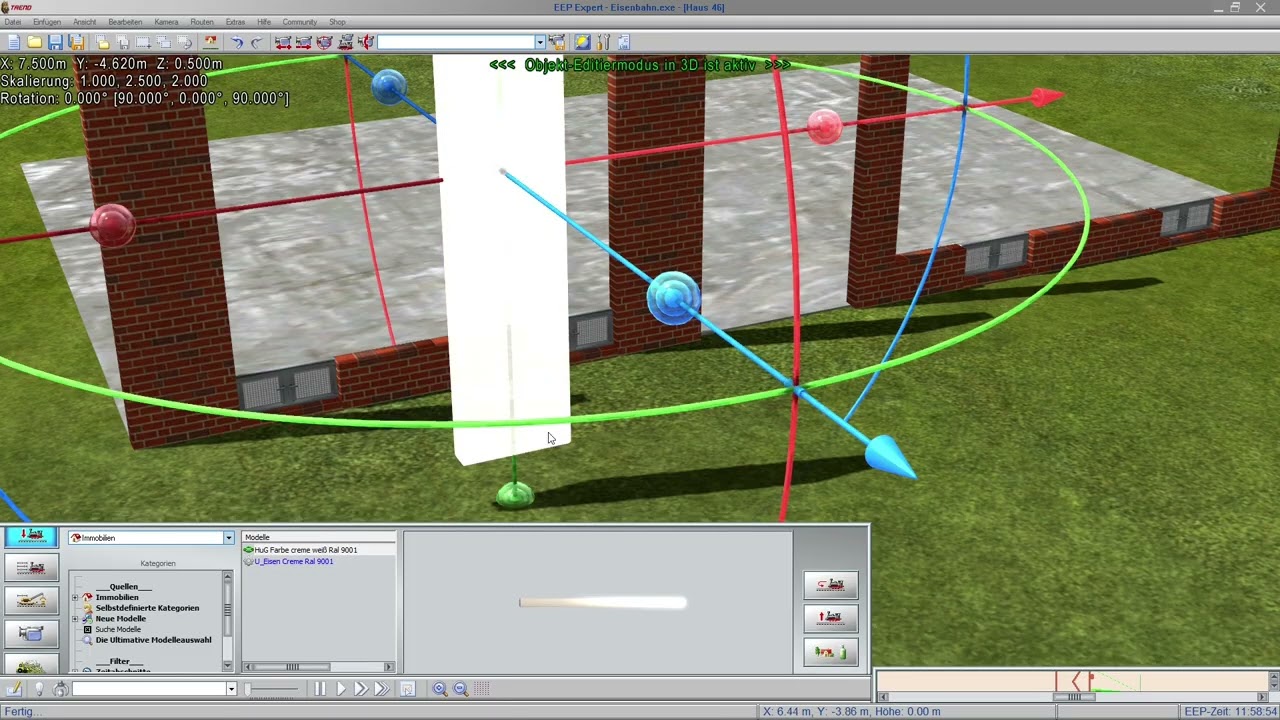Select the highlighted train placement mode button
The width and height of the screenshot is (1280, 720).
tap(31, 536)
